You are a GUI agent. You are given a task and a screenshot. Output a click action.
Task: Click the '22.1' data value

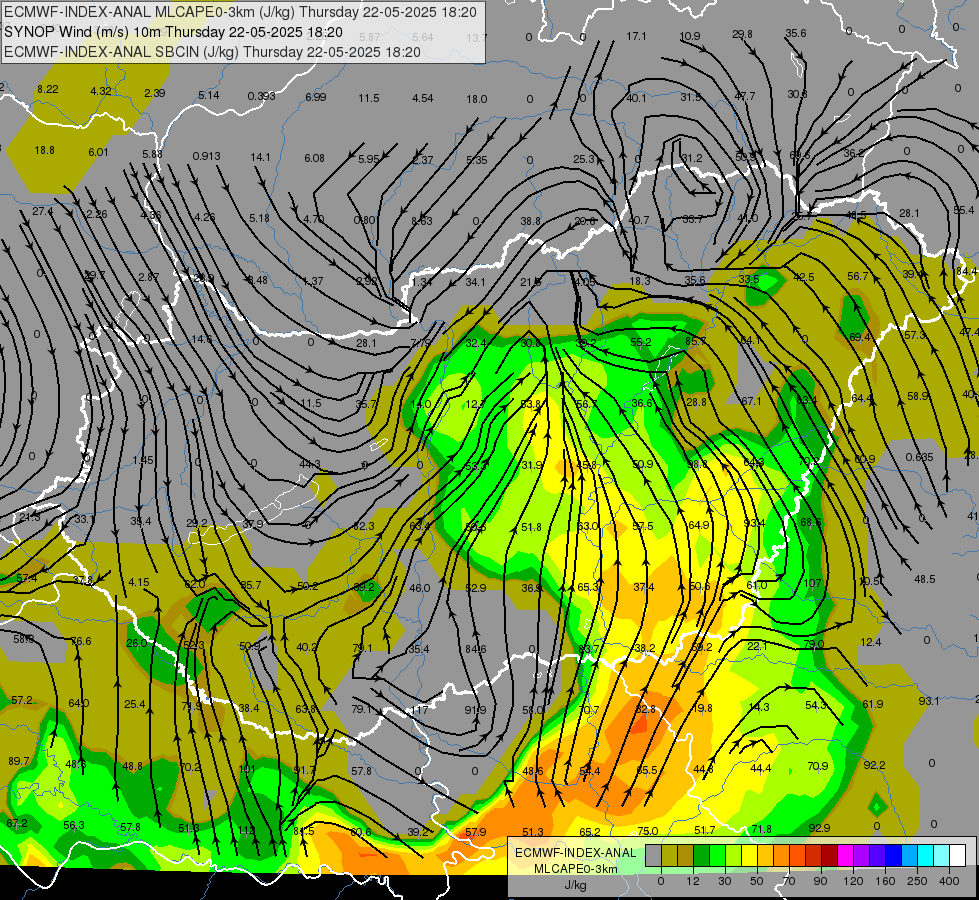757,646
